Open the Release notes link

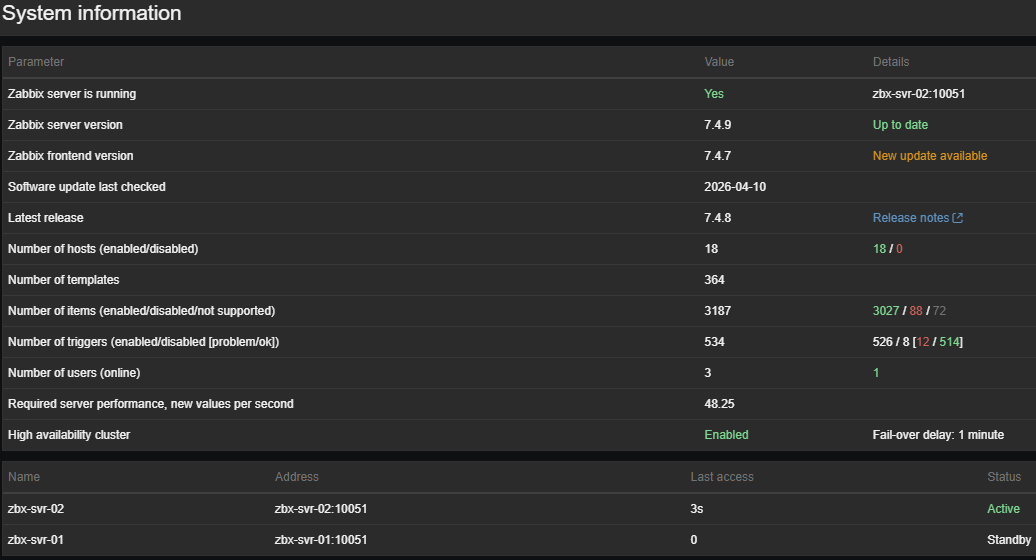(910, 218)
